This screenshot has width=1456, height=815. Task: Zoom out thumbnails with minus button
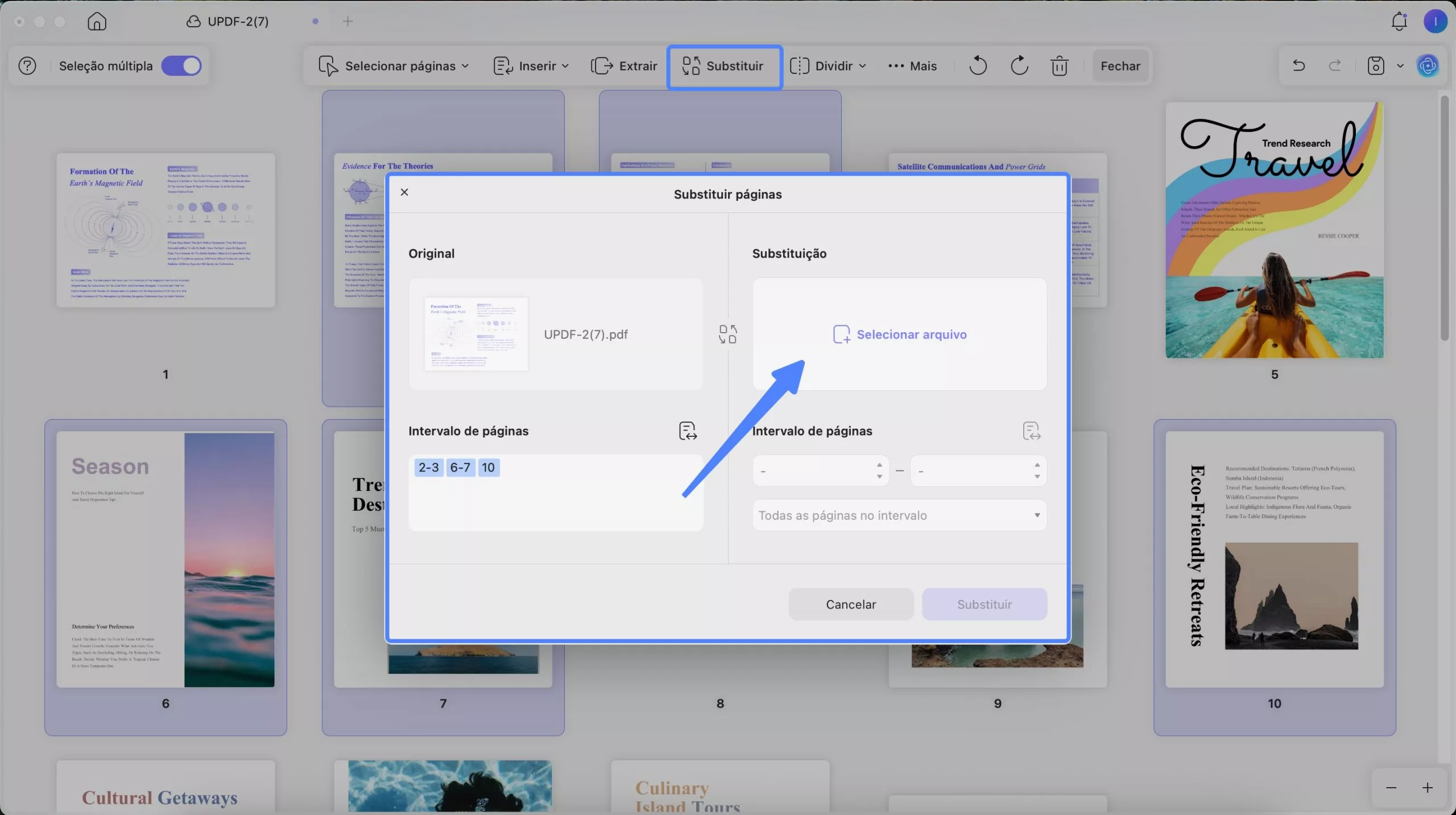1391,788
